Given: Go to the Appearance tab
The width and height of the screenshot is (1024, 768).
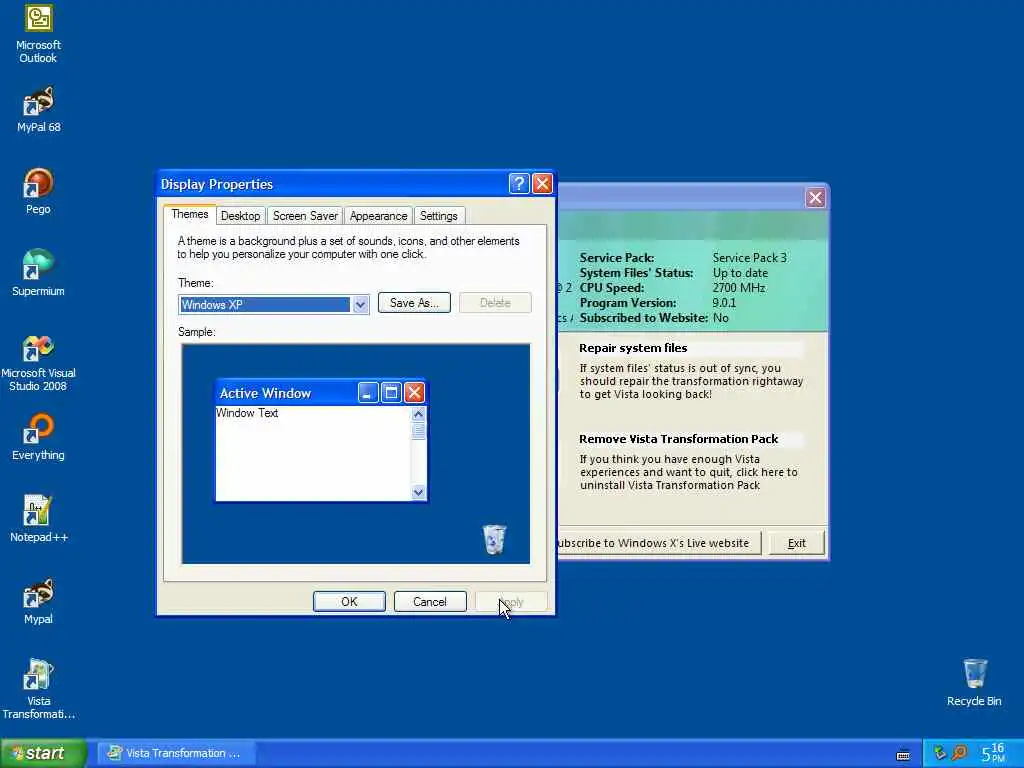Looking at the screenshot, I should 378,216.
